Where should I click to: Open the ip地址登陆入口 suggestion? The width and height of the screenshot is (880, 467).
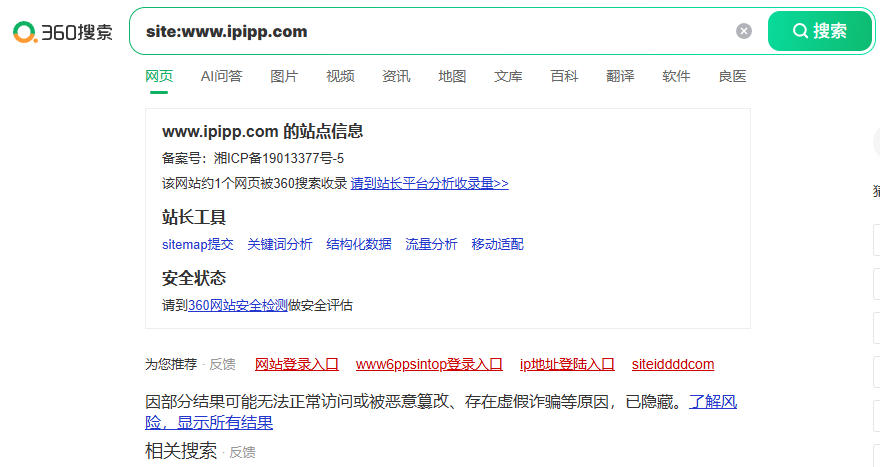pos(567,364)
